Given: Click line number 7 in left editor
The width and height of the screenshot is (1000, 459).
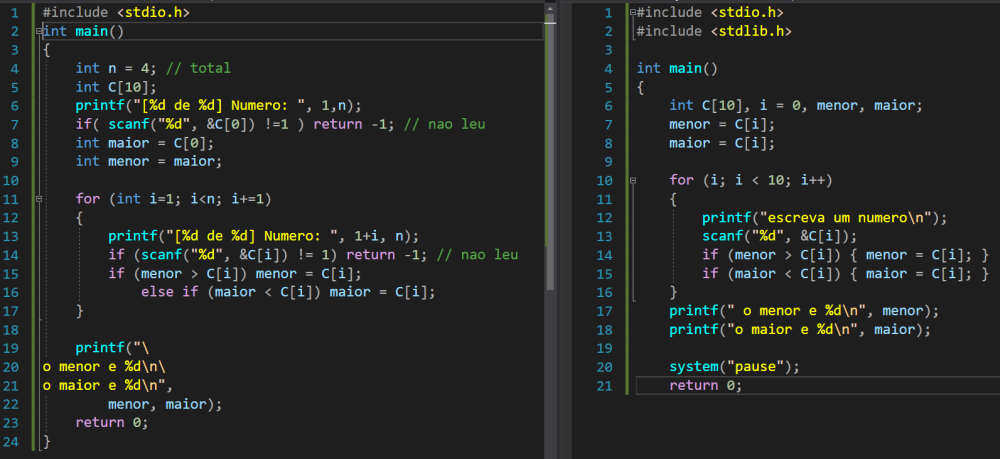Looking at the screenshot, I should tap(14, 124).
